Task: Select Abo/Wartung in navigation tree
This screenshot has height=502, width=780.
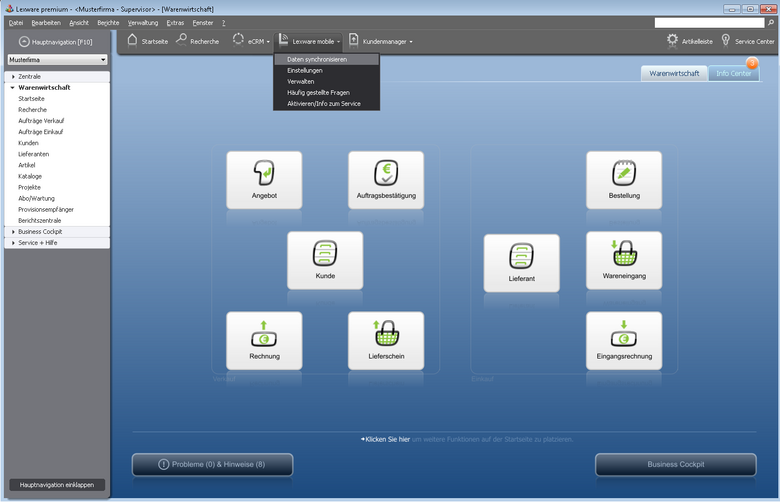Action: [x=36, y=199]
